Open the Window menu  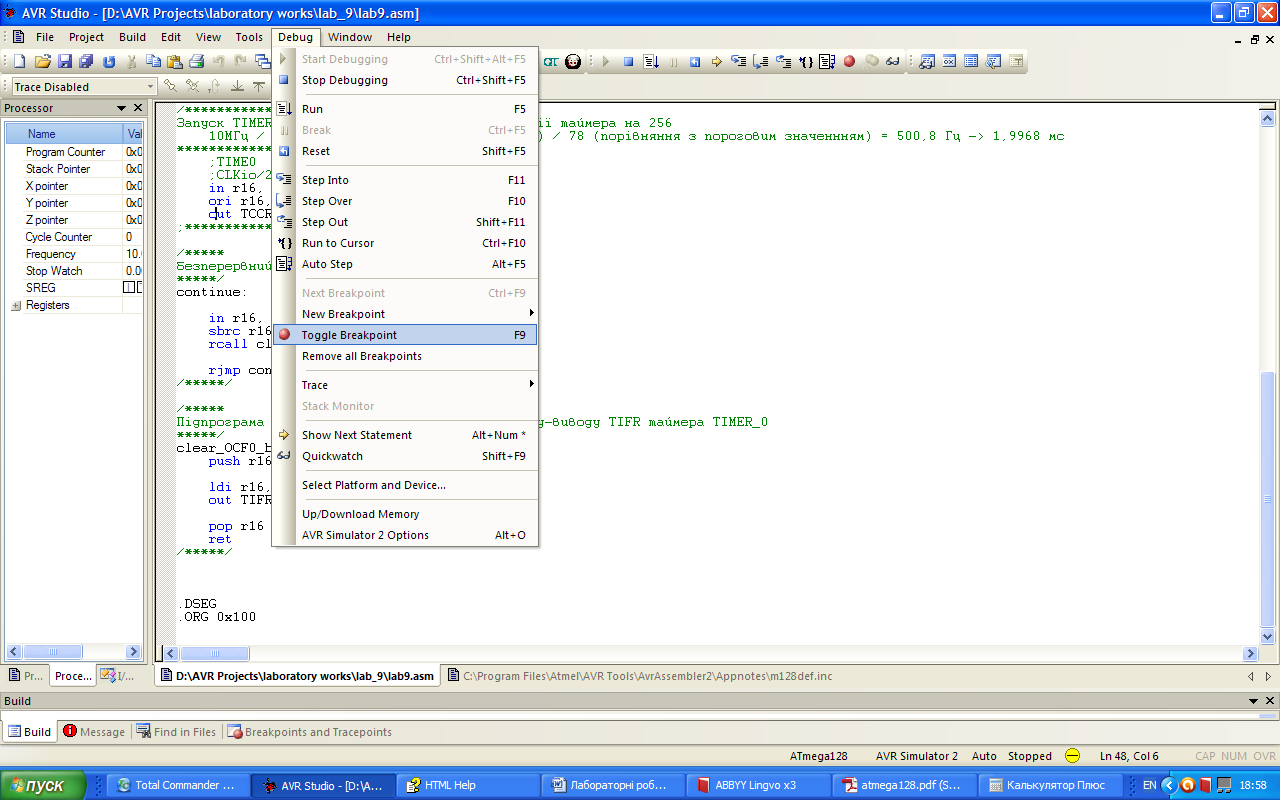pyautogui.click(x=350, y=37)
